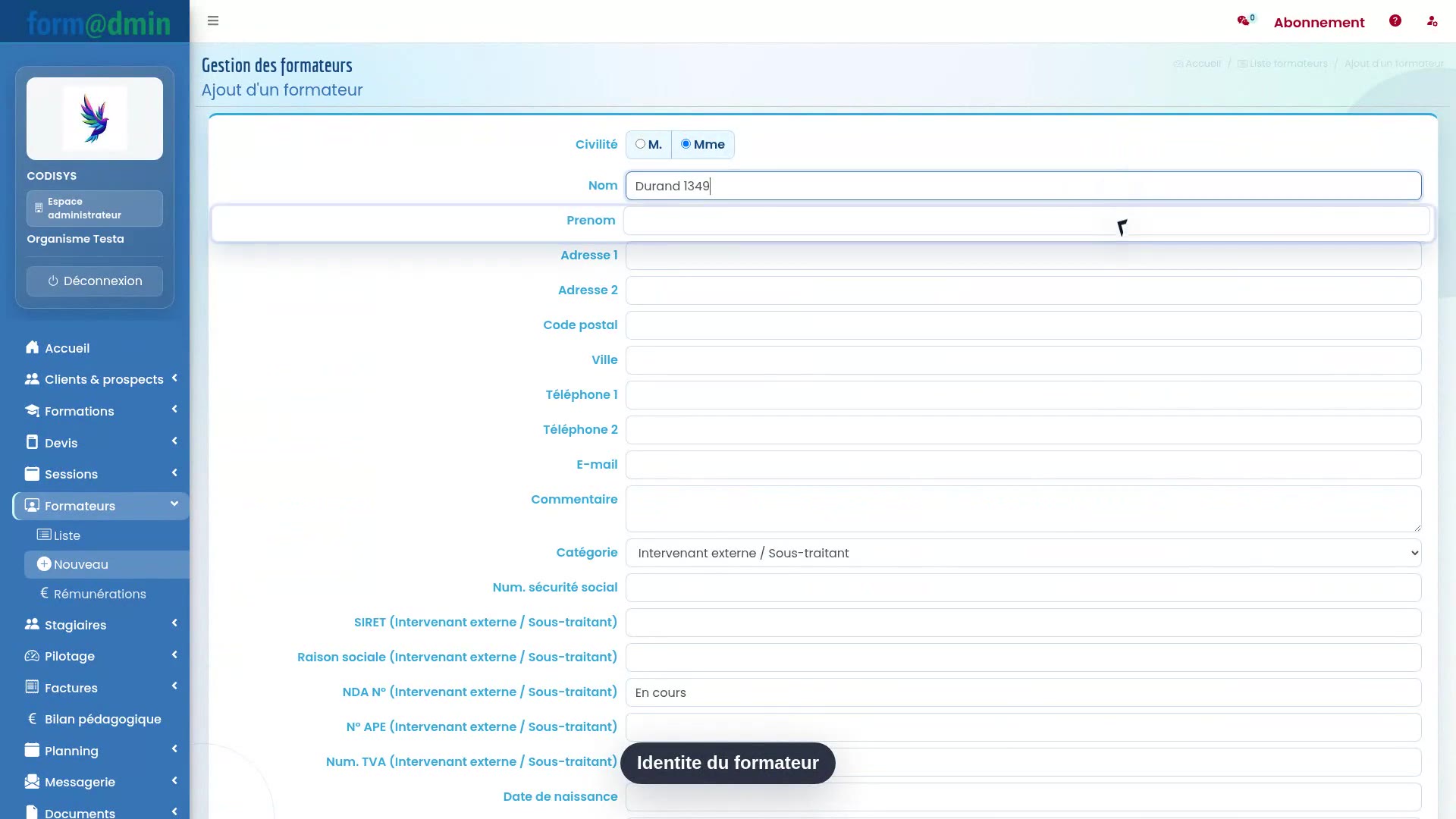Click the Espace administrateur button
Screen dimensions: 1456x819
click(95, 209)
